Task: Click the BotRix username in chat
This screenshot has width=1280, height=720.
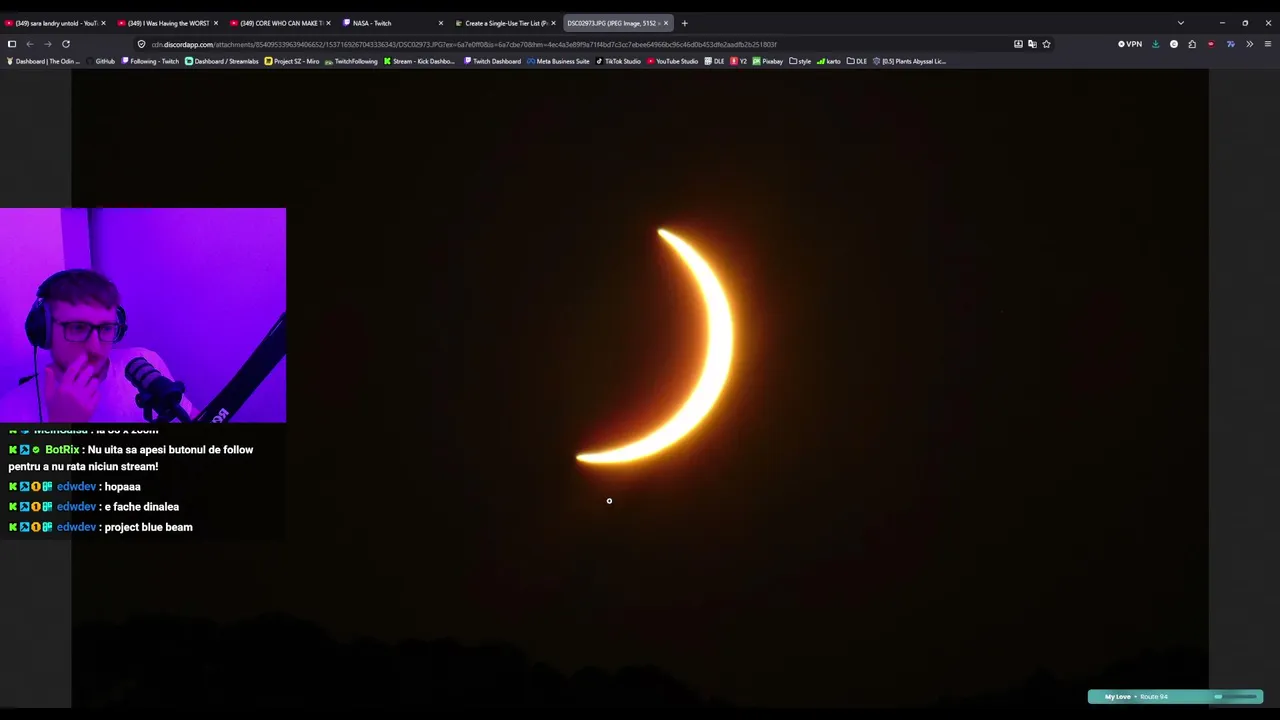Action: pos(62,450)
